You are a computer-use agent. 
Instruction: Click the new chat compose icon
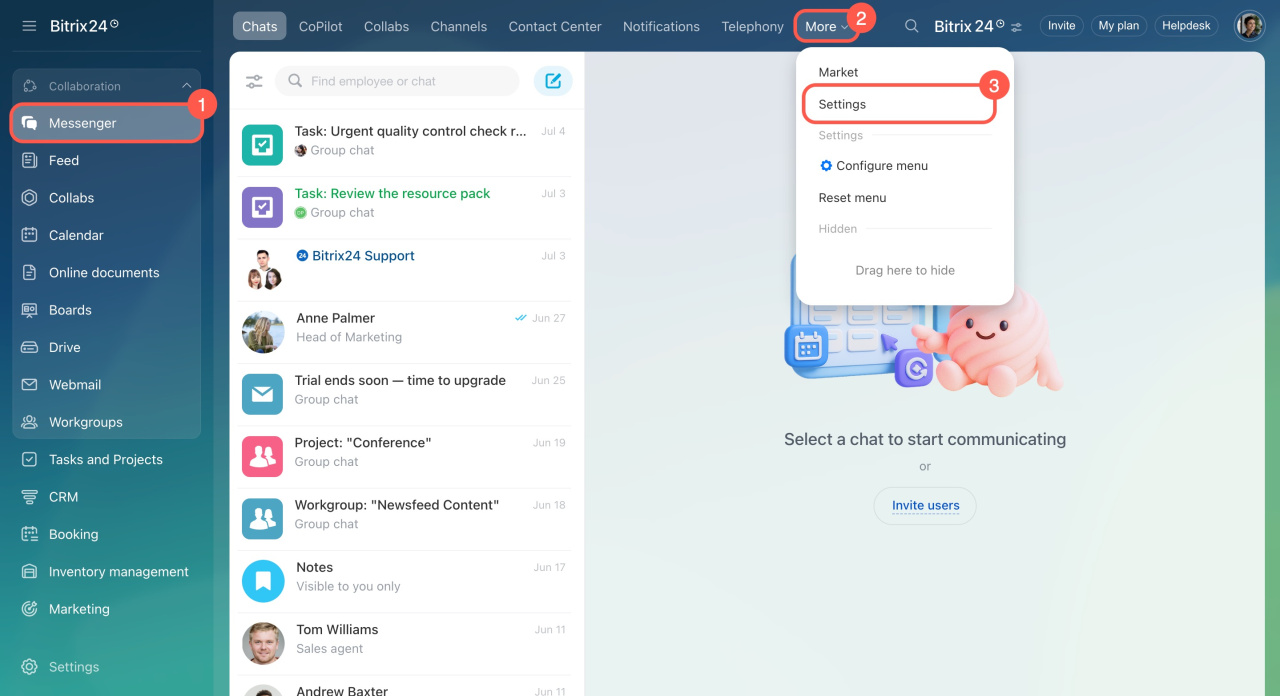point(553,81)
